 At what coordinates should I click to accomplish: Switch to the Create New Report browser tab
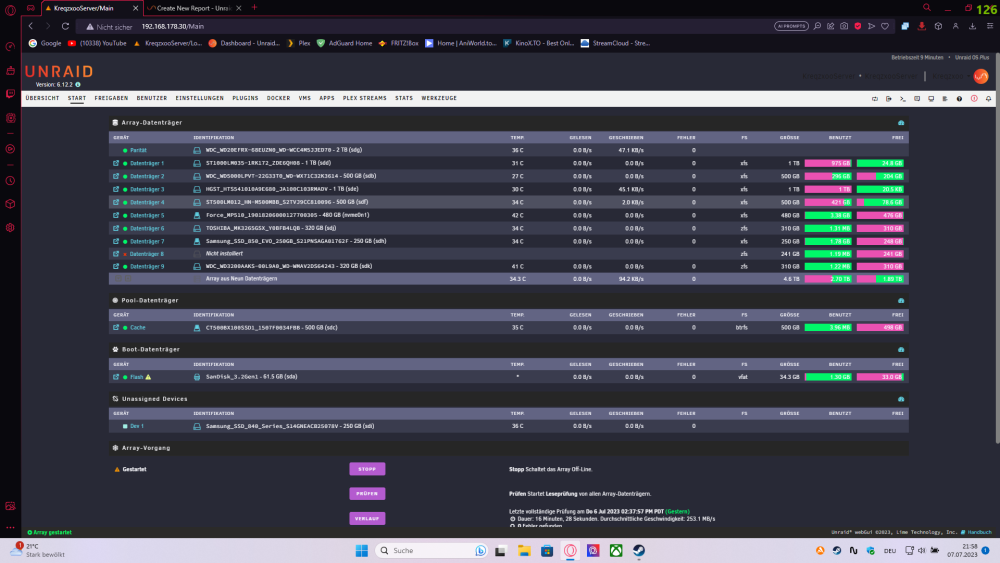click(x=193, y=8)
